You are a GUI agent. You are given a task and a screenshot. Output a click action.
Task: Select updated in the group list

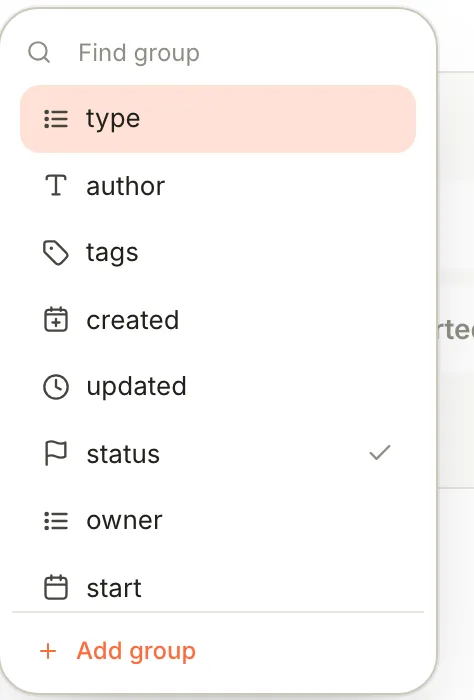(x=218, y=387)
